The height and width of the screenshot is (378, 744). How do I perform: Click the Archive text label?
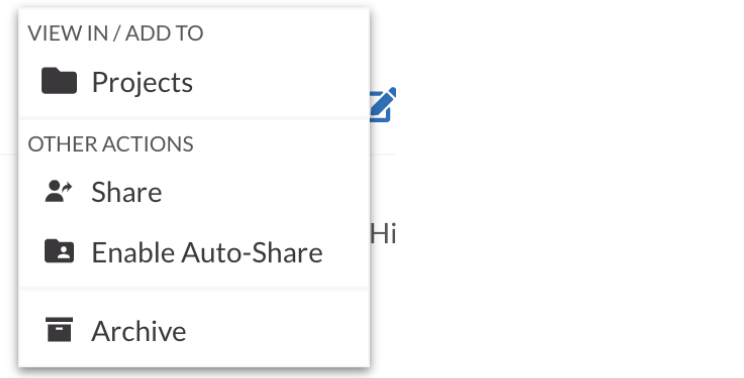139,331
